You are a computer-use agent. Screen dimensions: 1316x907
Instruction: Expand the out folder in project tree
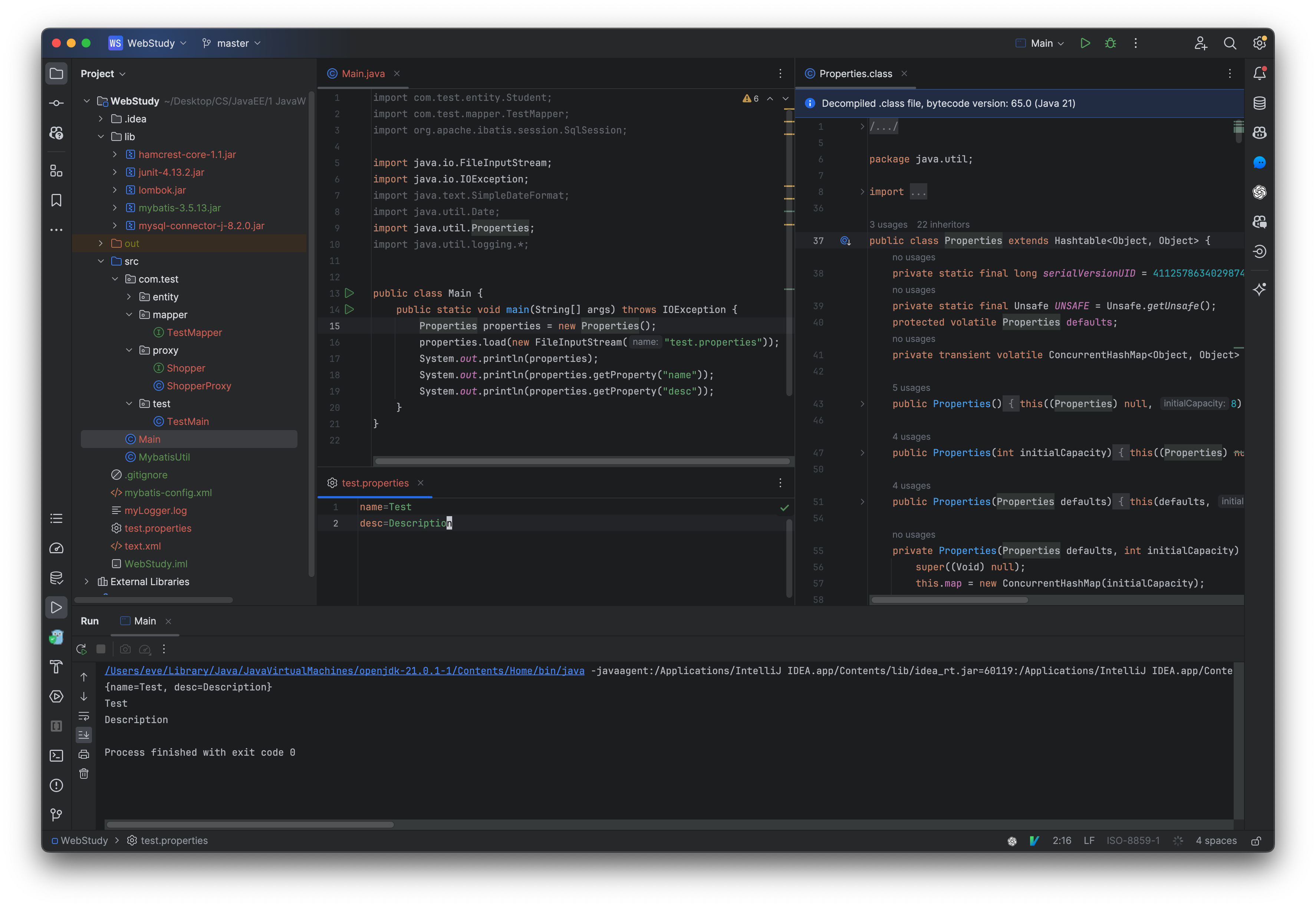click(101, 243)
